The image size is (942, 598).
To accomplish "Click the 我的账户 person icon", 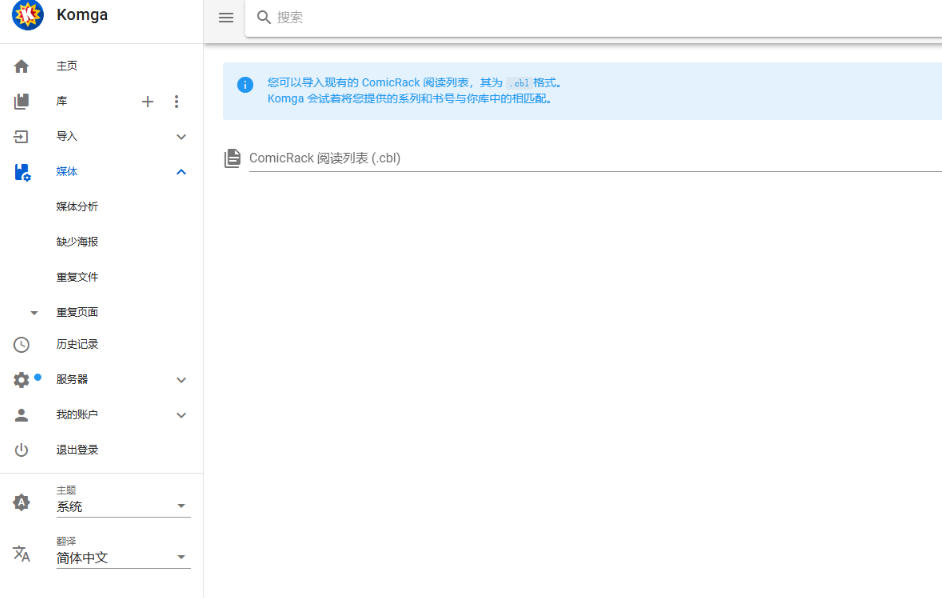I will [x=21, y=415].
